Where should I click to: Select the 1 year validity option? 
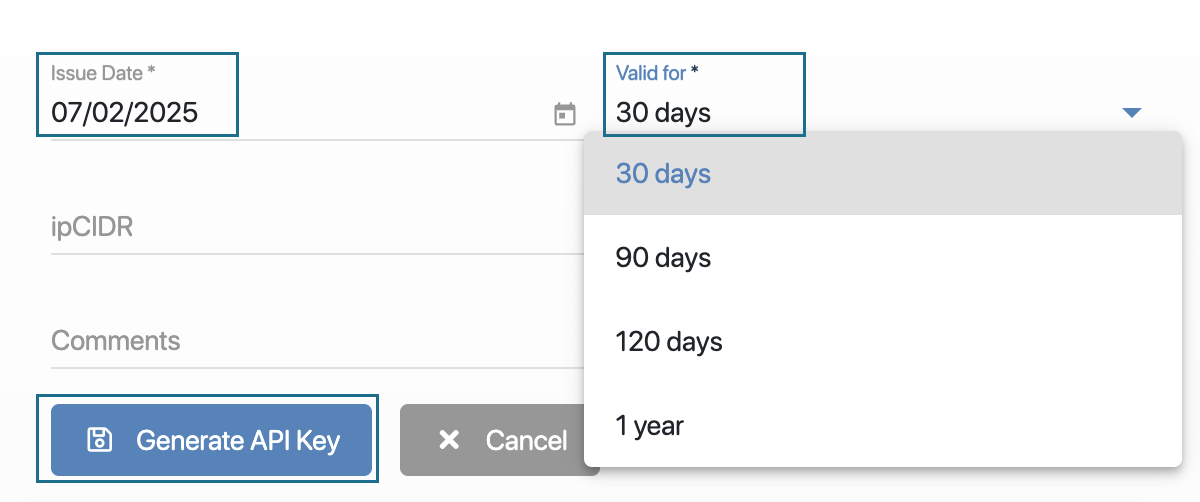[x=649, y=425]
